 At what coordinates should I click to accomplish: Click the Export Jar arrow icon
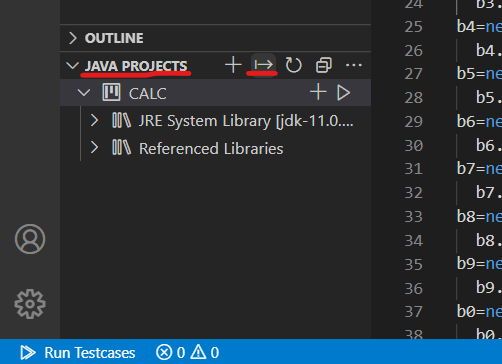pyautogui.click(x=263, y=65)
